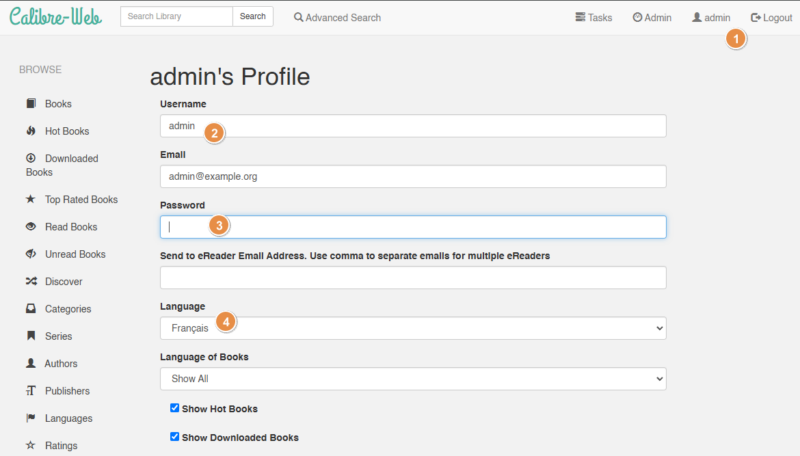Click the Series bookmark icon
The width and height of the screenshot is (800, 456).
31,336
